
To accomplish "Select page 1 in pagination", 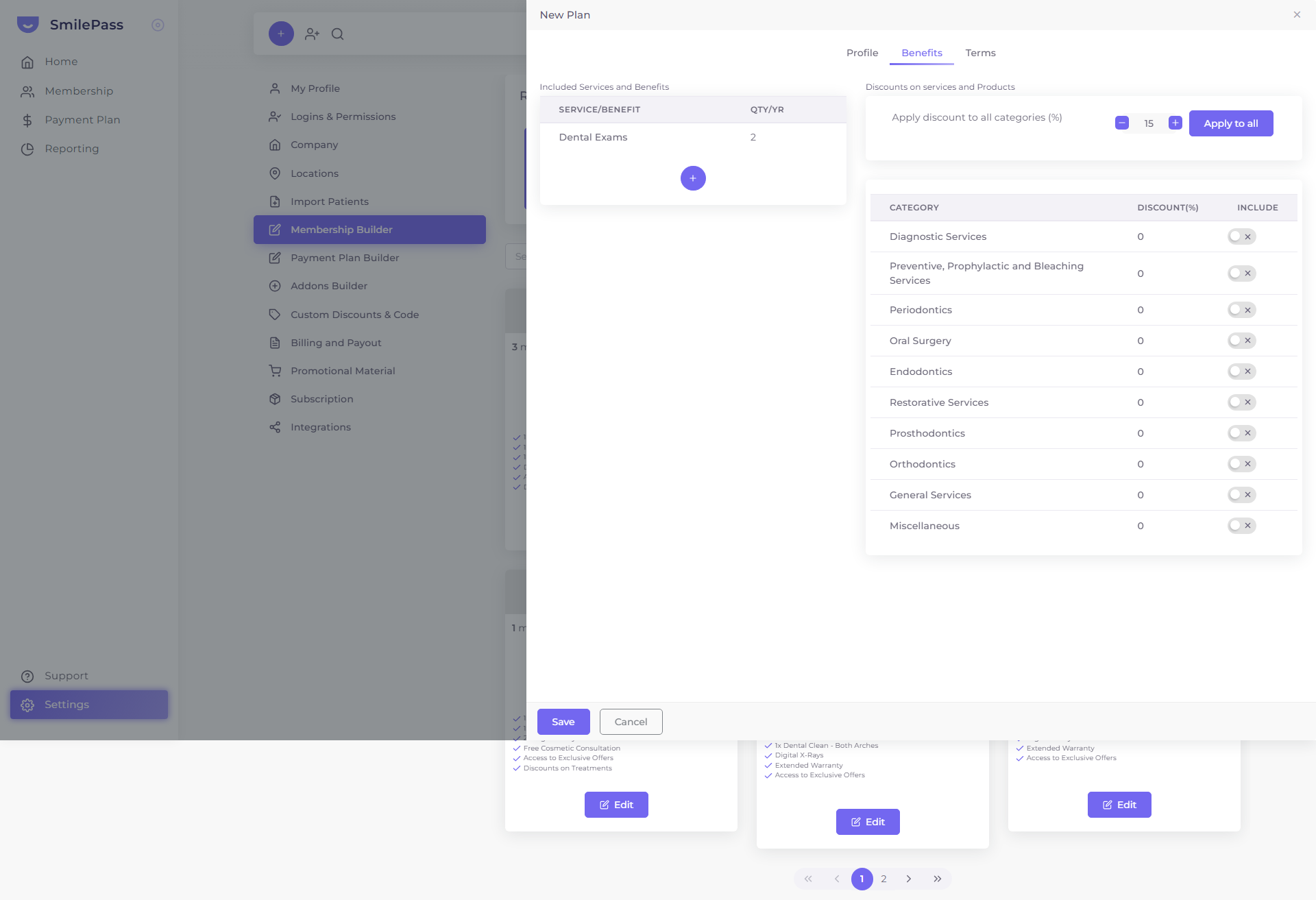I will point(862,879).
